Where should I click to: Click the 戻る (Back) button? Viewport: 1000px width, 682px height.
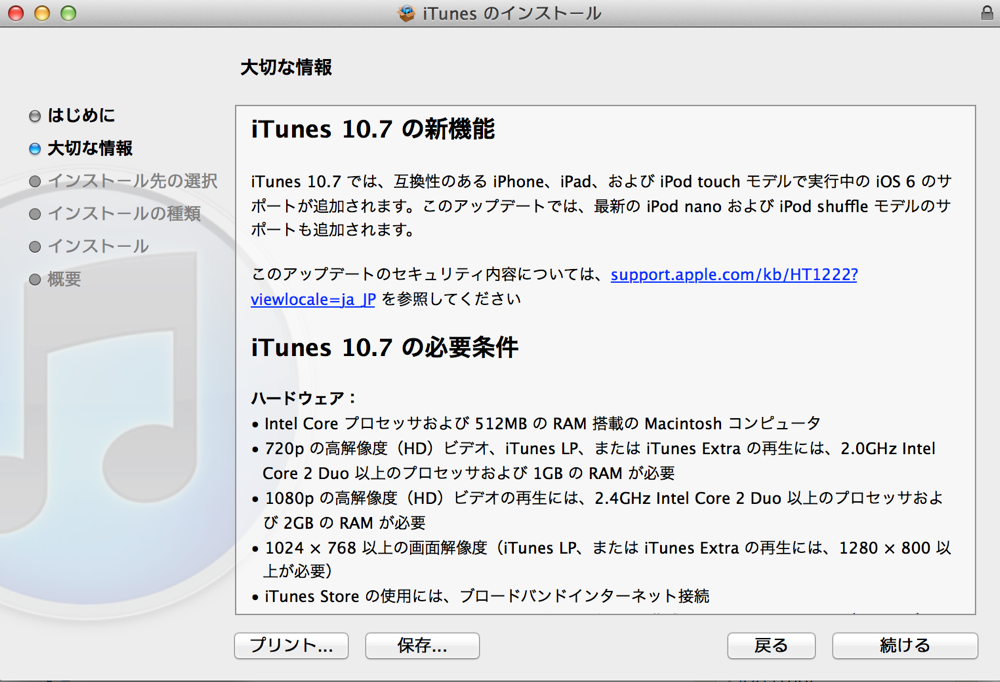pos(771,645)
